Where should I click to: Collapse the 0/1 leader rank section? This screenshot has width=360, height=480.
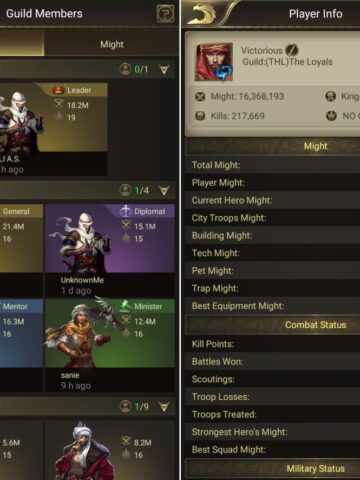point(164,69)
